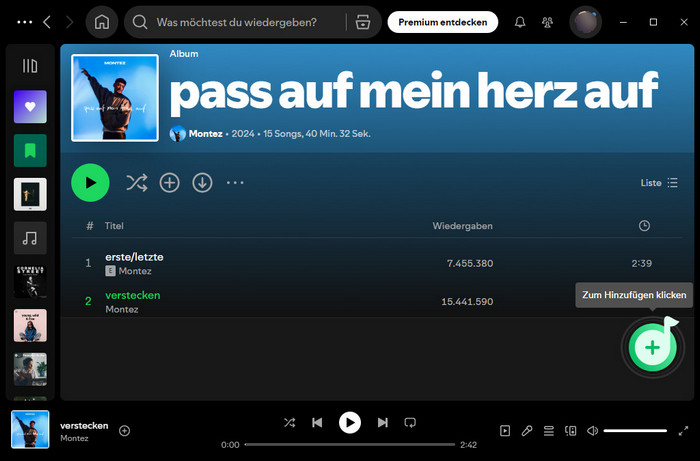The width and height of the screenshot is (700, 461).
Task: Seek within the playback progress bar
Action: click(x=350, y=444)
